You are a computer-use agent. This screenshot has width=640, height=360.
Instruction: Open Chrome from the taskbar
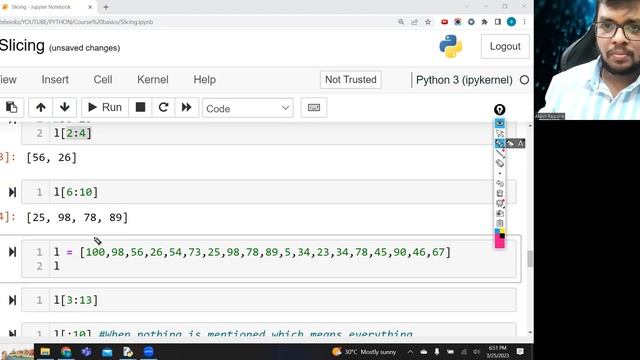pos(66,351)
